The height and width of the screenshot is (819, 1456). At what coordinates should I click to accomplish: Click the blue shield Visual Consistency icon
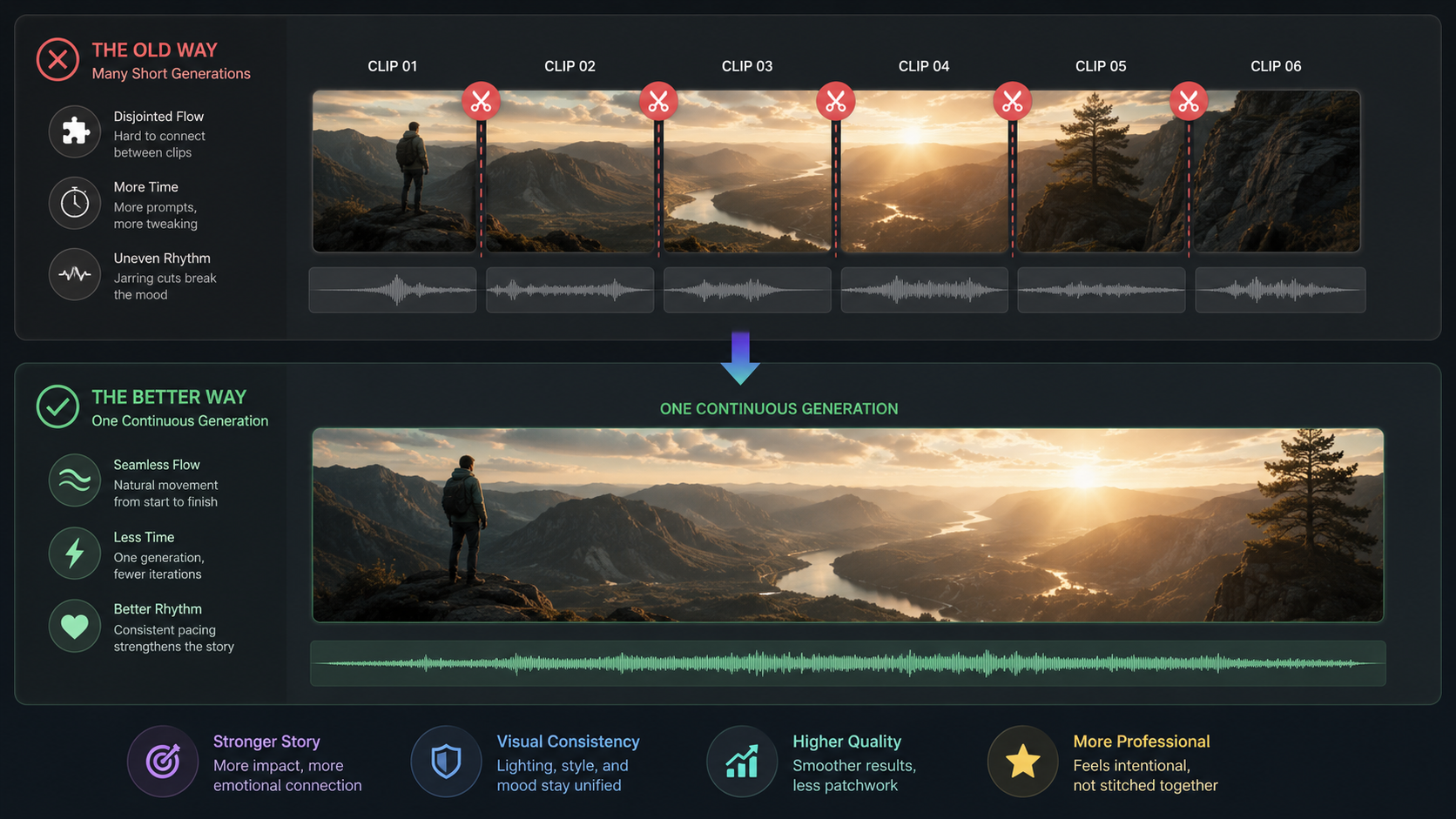[x=446, y=762]
